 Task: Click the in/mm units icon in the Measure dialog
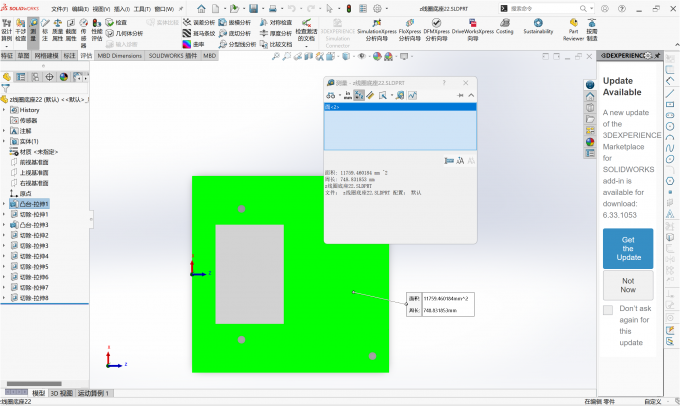point(347,95)
